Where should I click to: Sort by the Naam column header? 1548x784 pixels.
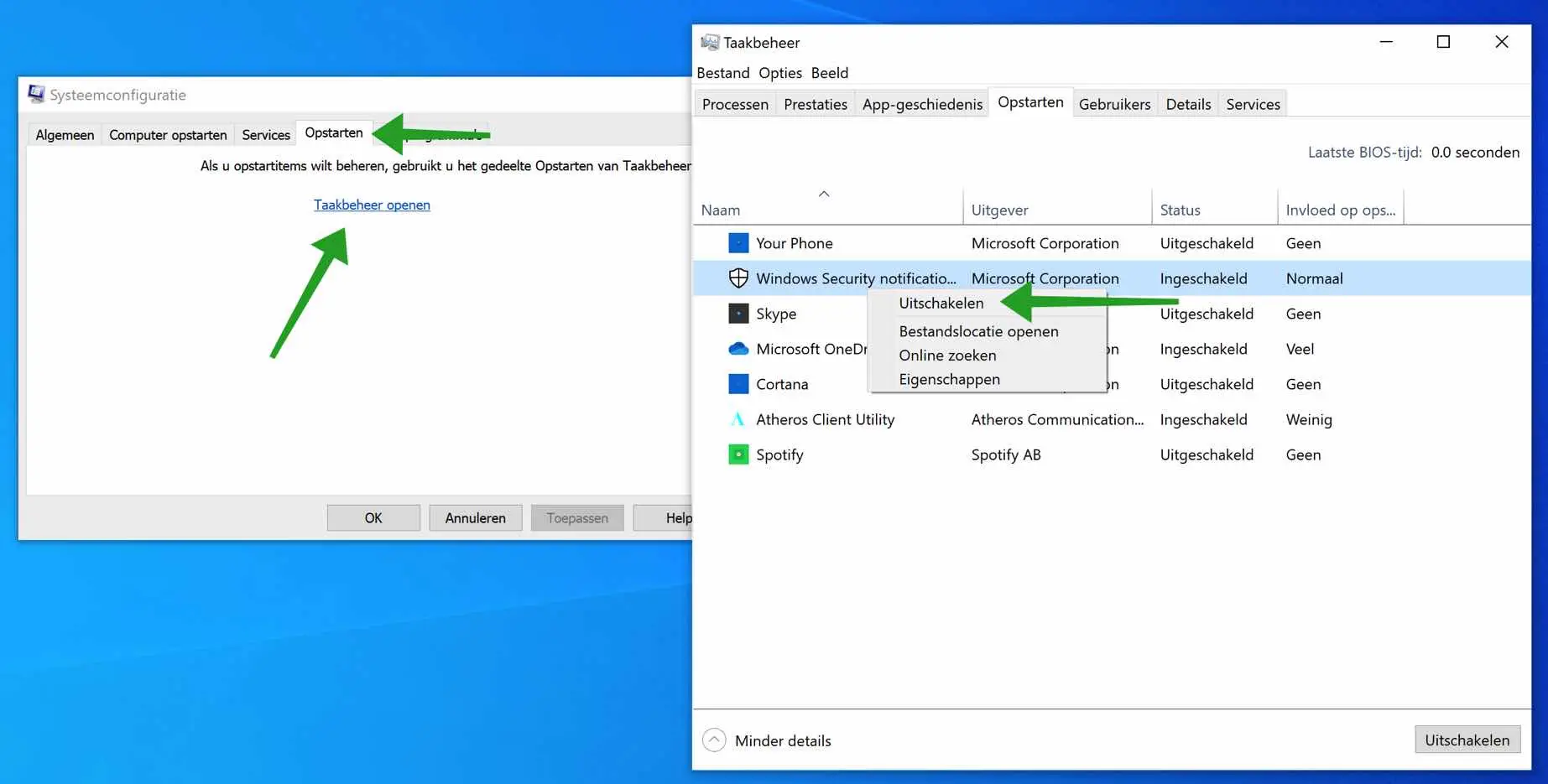[x=828, y=210]
